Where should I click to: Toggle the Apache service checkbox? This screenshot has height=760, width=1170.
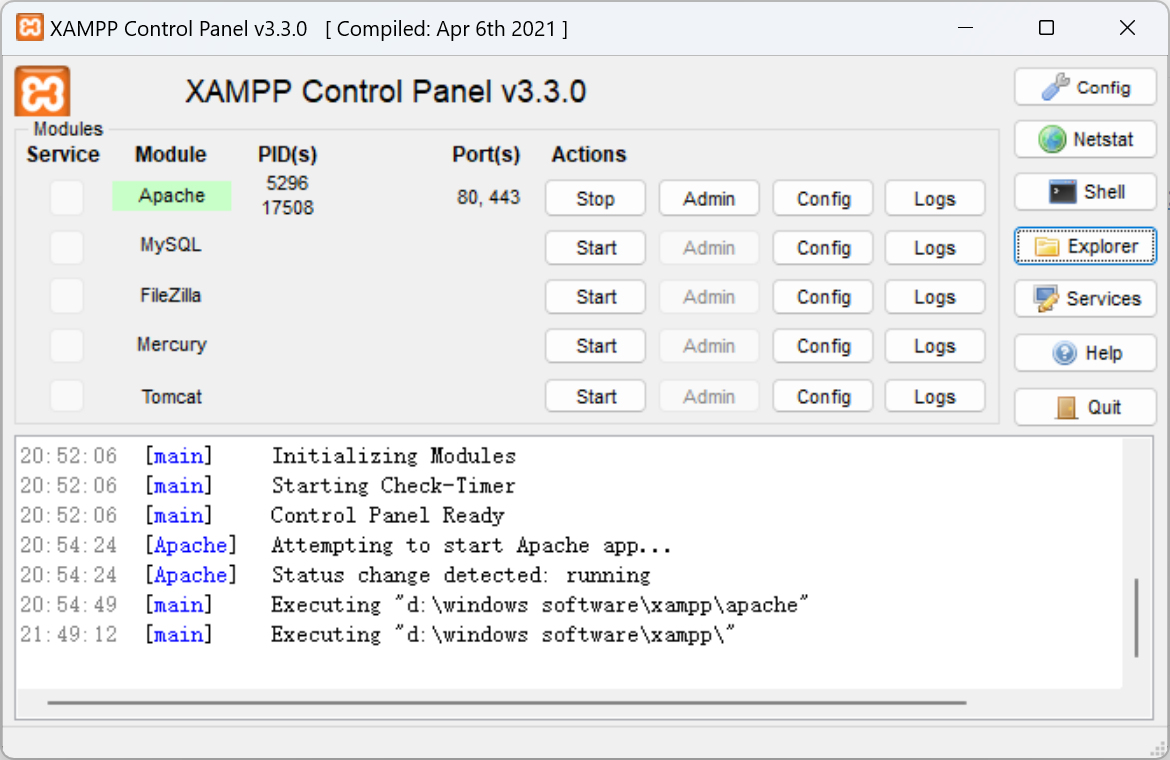point(66,198)
